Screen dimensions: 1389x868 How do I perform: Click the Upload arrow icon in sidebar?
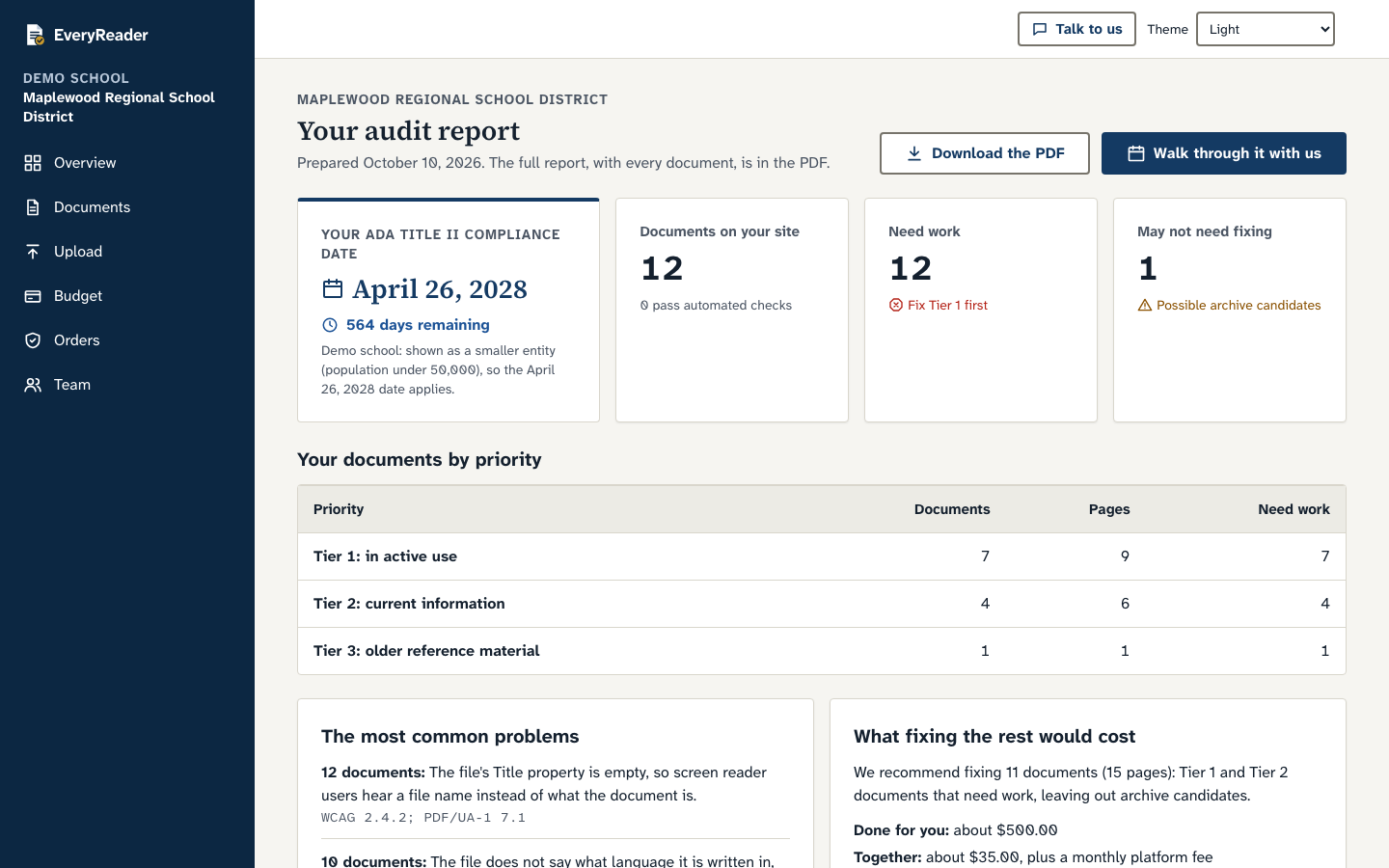(33, 252)
